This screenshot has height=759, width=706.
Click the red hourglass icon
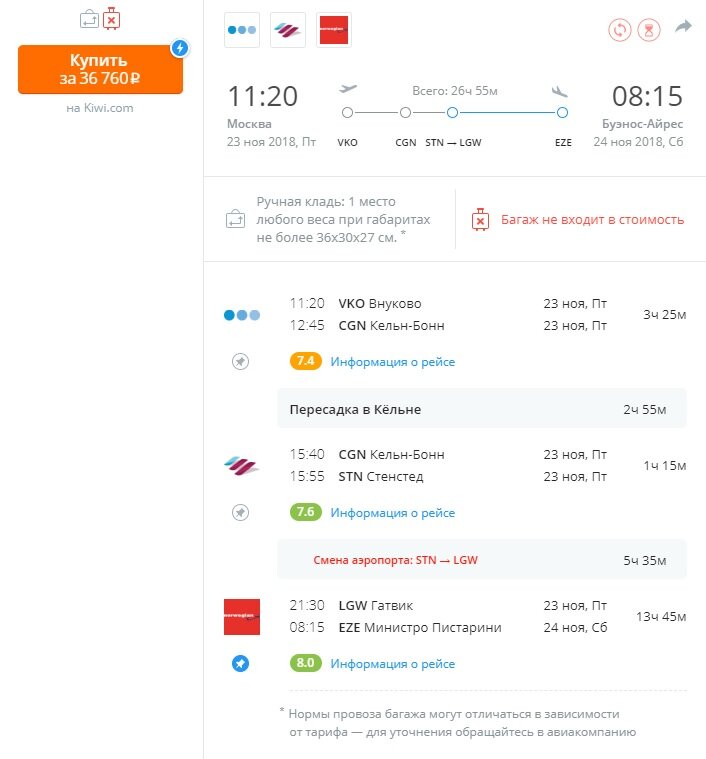click(x=649, y=30)
